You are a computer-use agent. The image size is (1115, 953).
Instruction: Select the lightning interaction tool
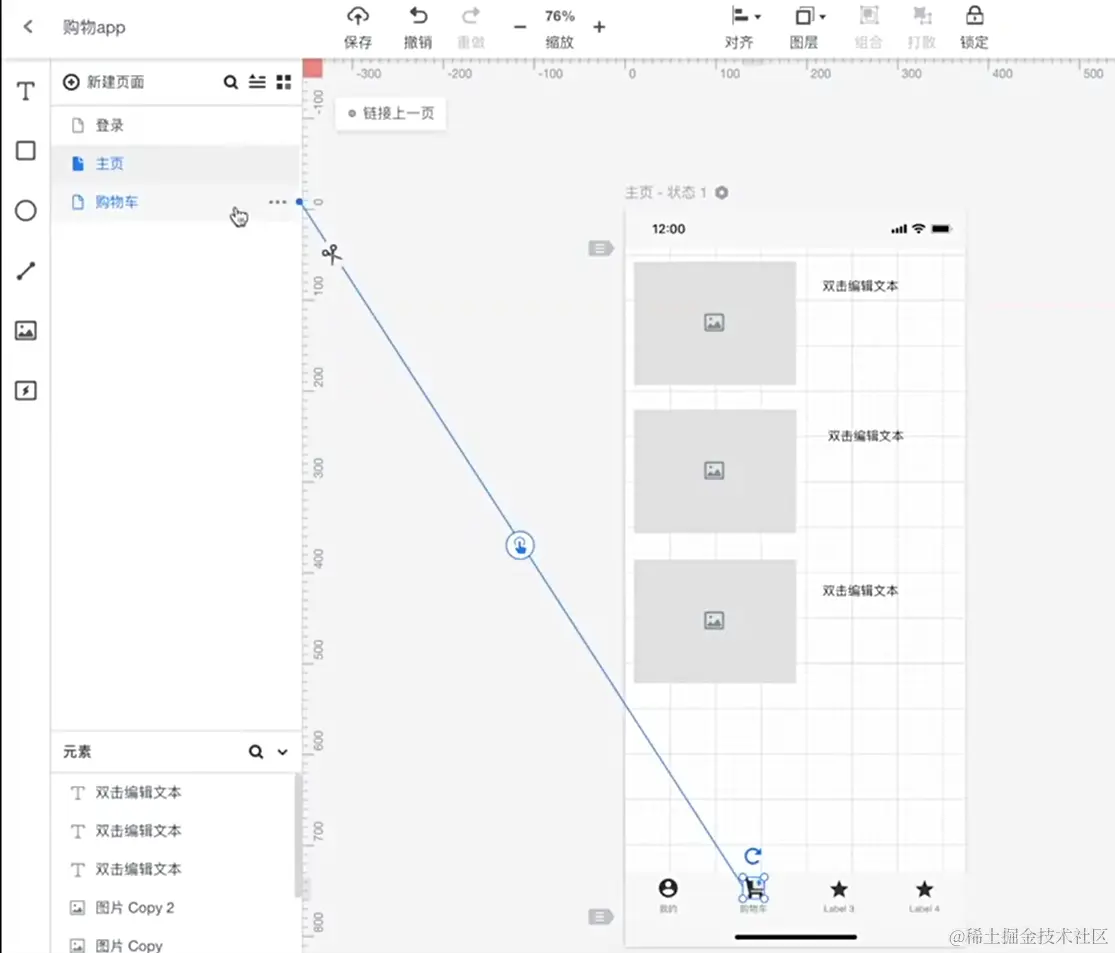click(x=25, y=390)
